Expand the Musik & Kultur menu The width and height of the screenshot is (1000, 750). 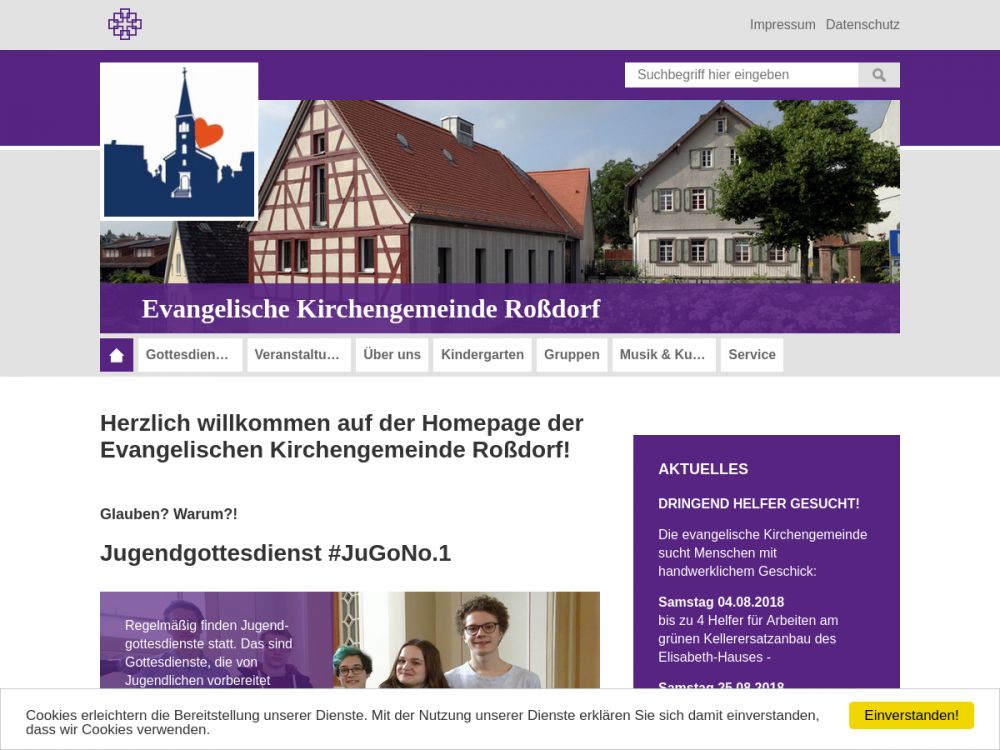click(664, 355)
